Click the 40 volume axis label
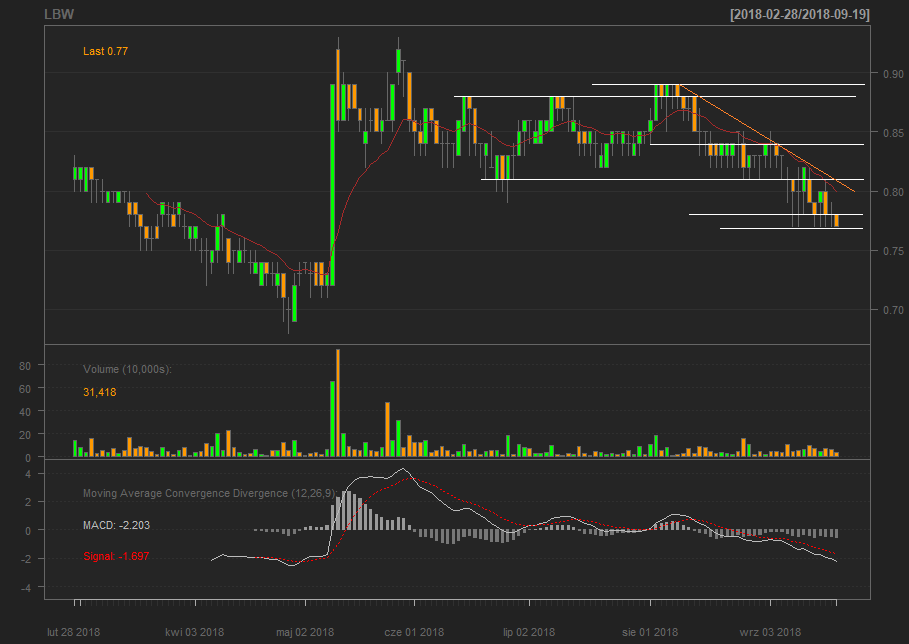 coord(25,412)
